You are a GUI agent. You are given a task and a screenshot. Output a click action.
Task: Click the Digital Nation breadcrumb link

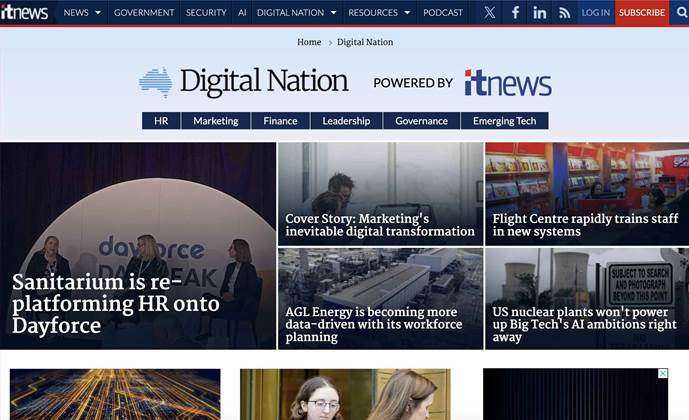[x=365, y=42]
